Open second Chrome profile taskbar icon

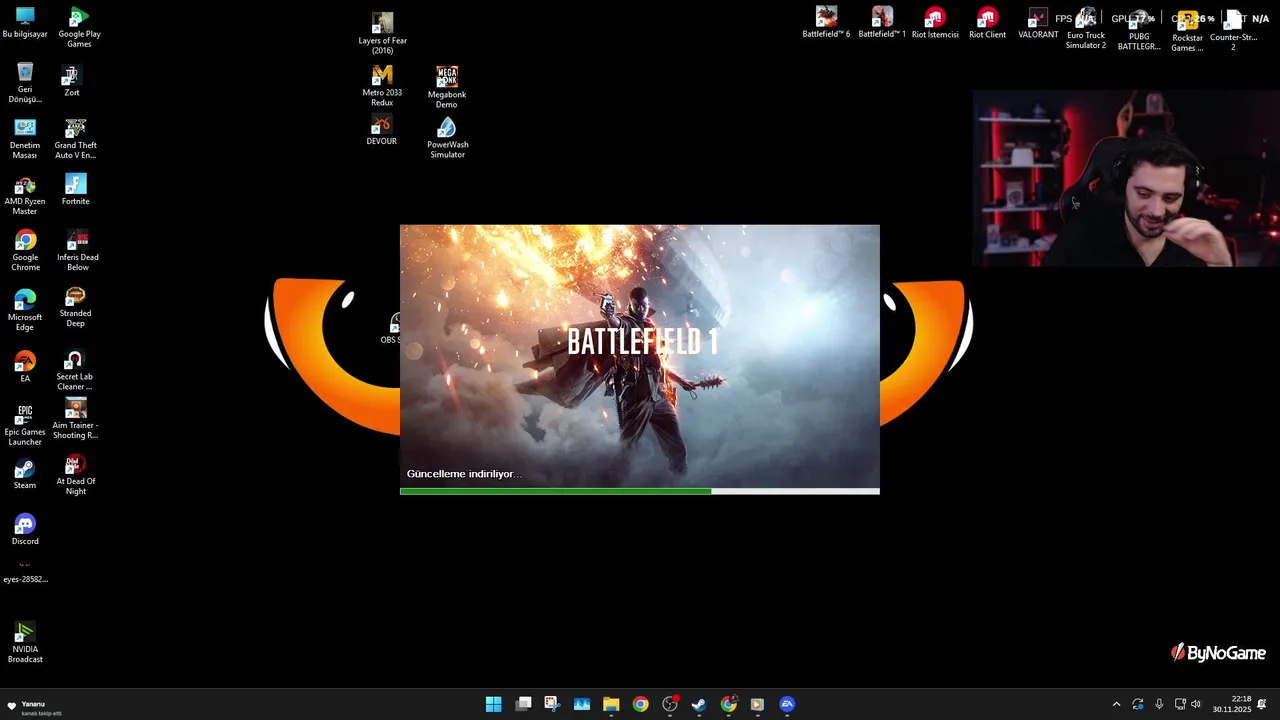click(729, 704)
